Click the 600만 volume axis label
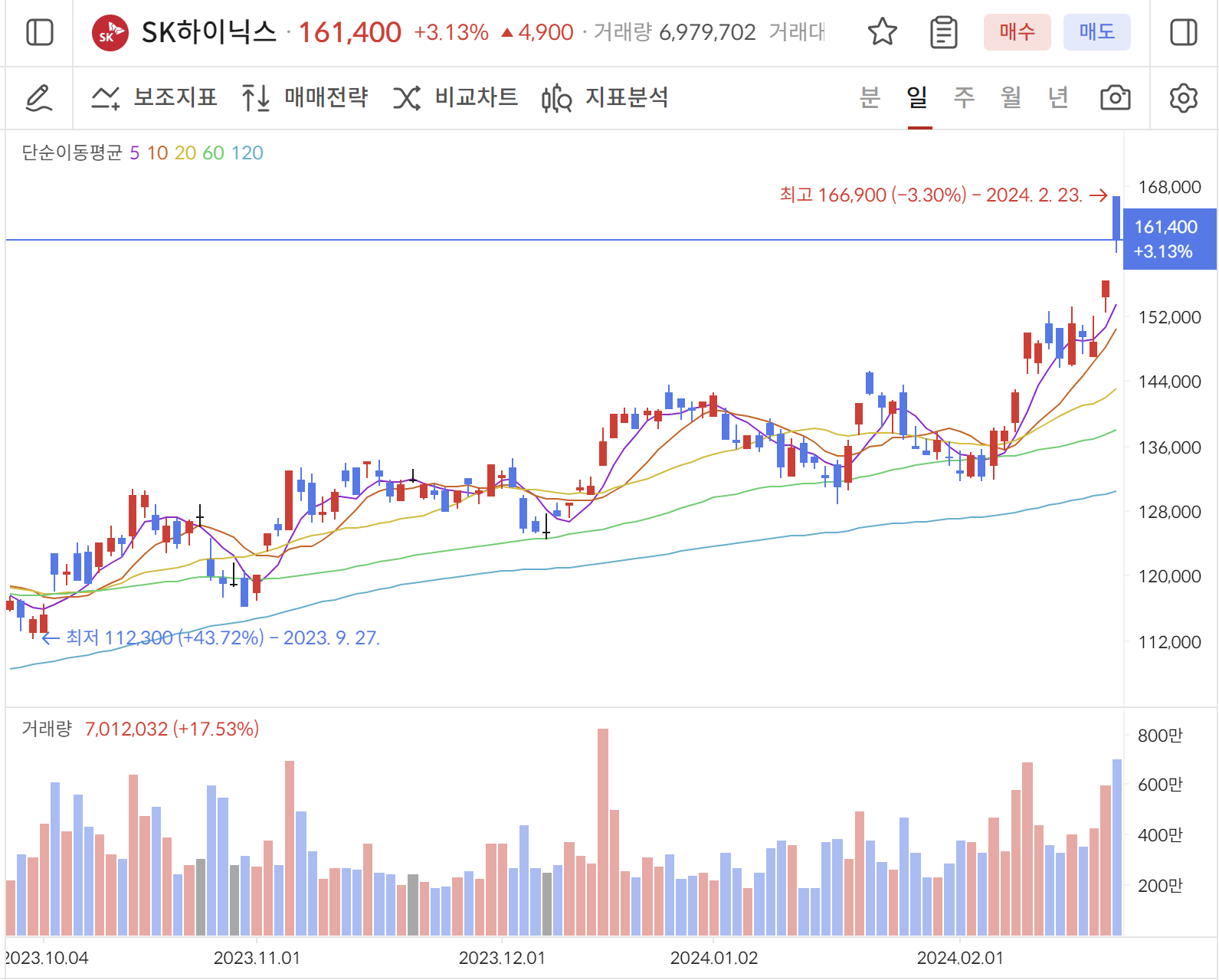 pos(1160,785)
